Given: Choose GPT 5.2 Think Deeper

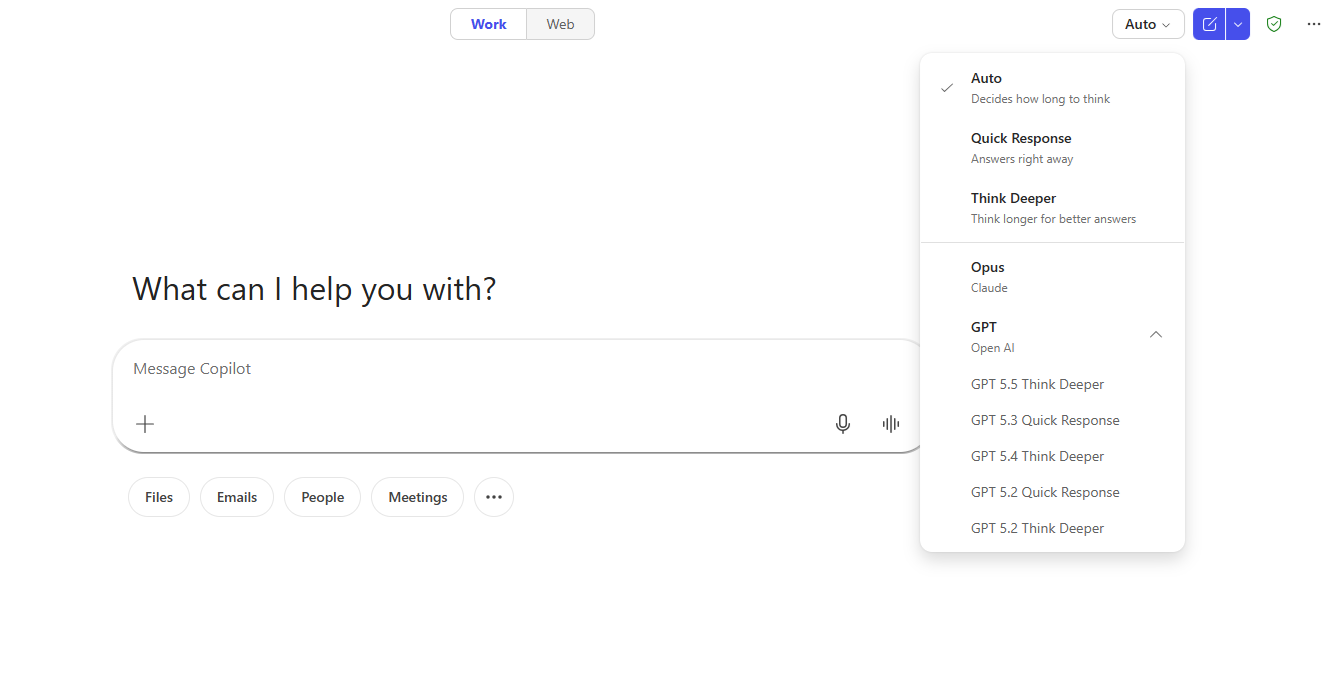Looking at the screenshot, I should (1052, 528).
